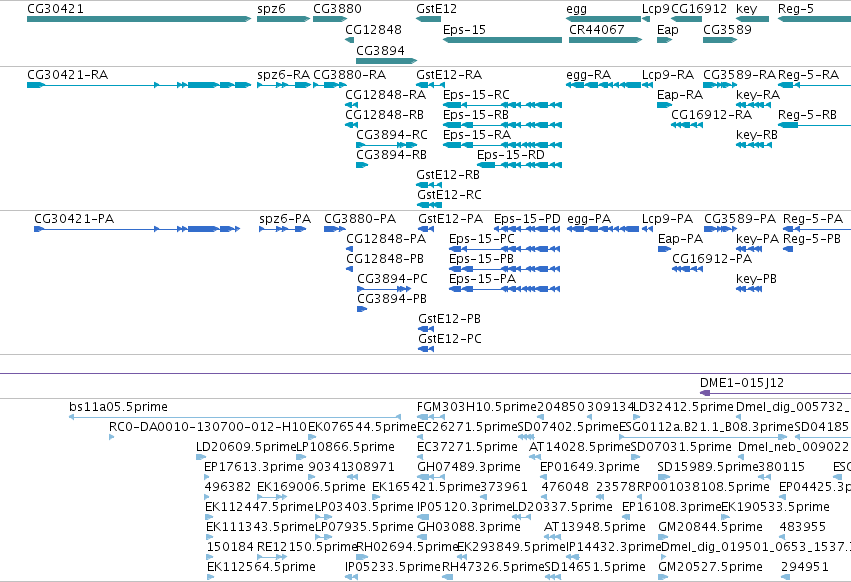The image size is (851, 582).
Task: Select the Eps-15-RB transcript label
Action: (475, 115)
